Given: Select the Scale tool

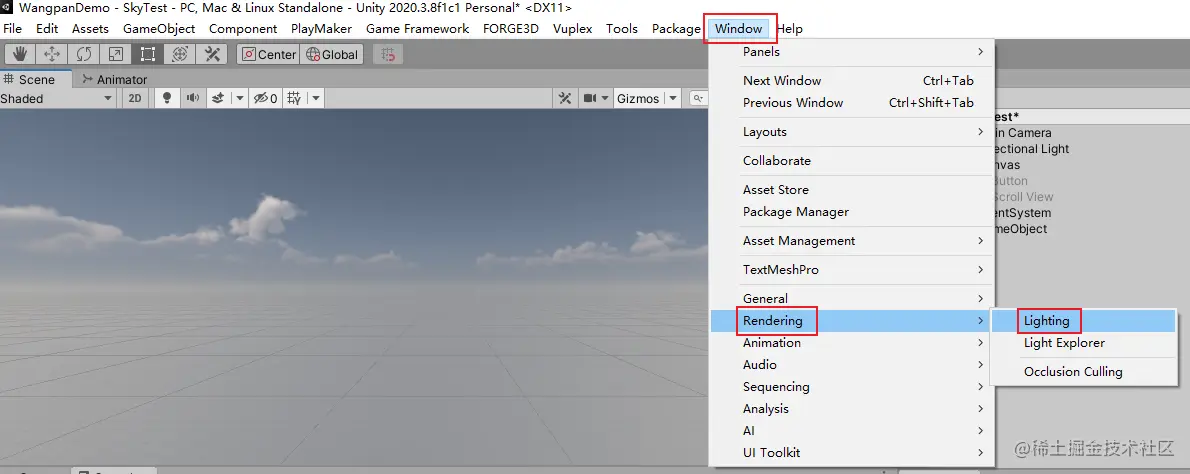Looking at the screenshot, I should [x=115, y=55].
